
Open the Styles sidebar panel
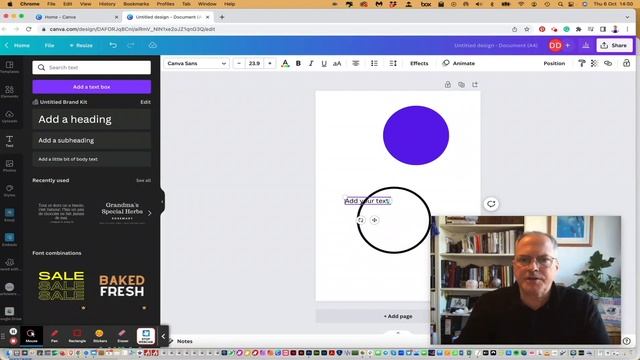pyautogui.click(x=9, y=190)
